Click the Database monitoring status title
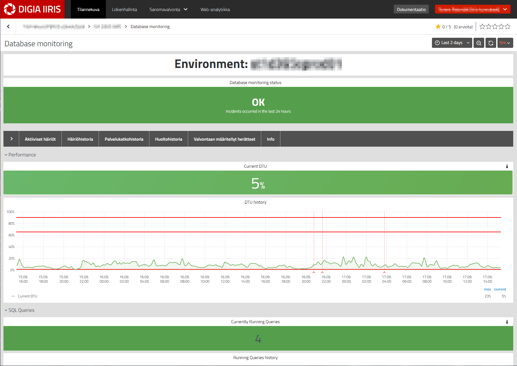The image size is (517, 366). click(x=255, y=82)
